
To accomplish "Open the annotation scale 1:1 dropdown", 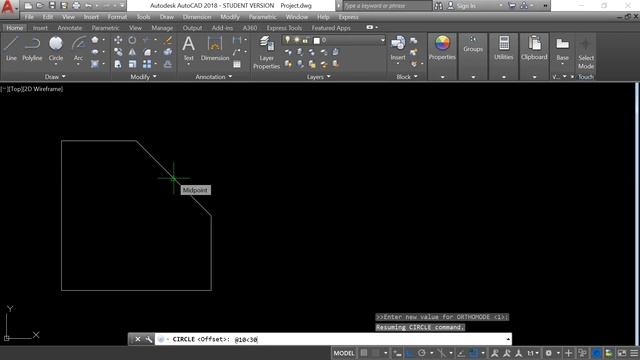I will [533, 353].
